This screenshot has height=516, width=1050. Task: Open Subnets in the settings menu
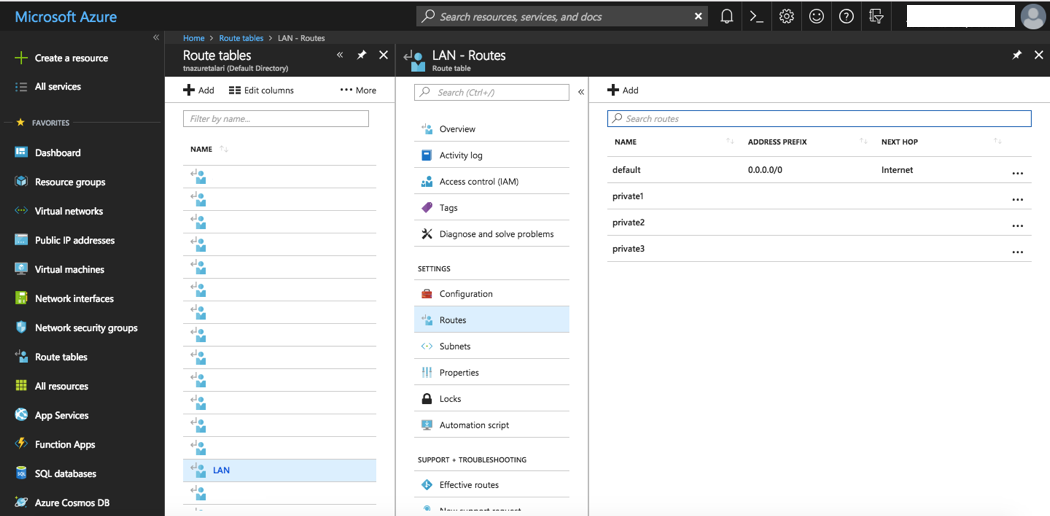pos(454,346)
